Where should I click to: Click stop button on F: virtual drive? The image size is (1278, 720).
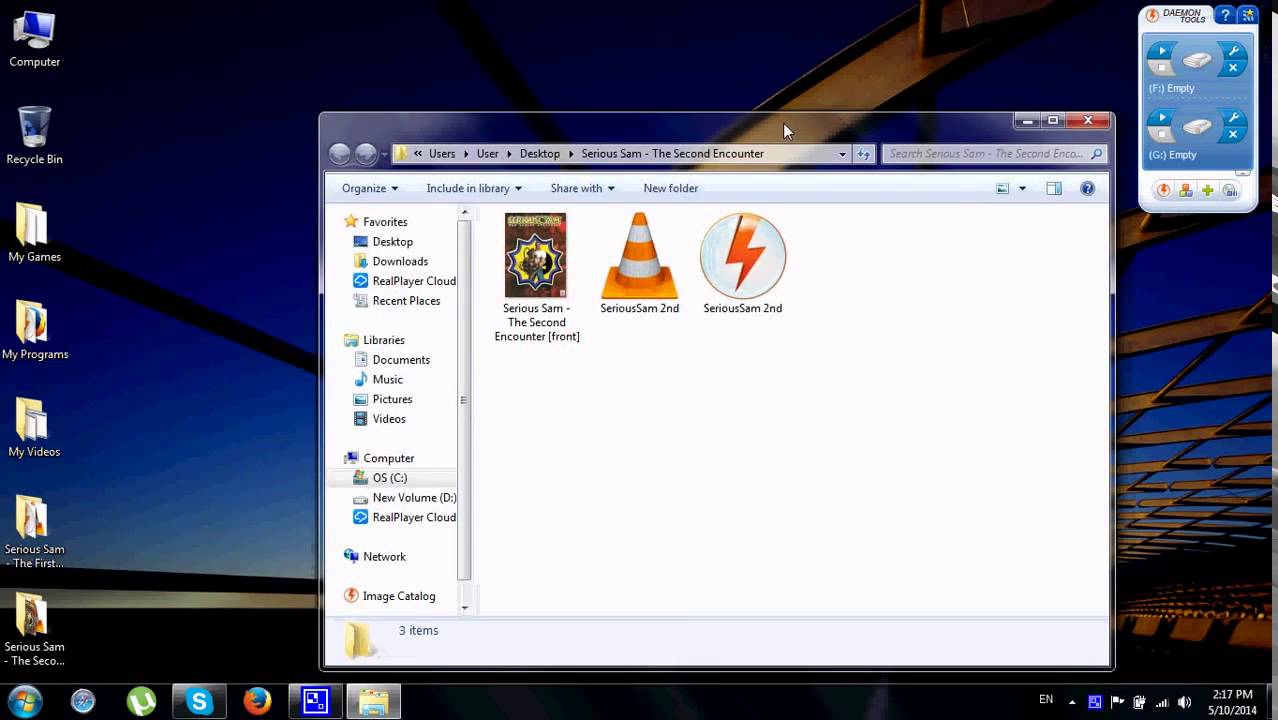click(1161, 68)
